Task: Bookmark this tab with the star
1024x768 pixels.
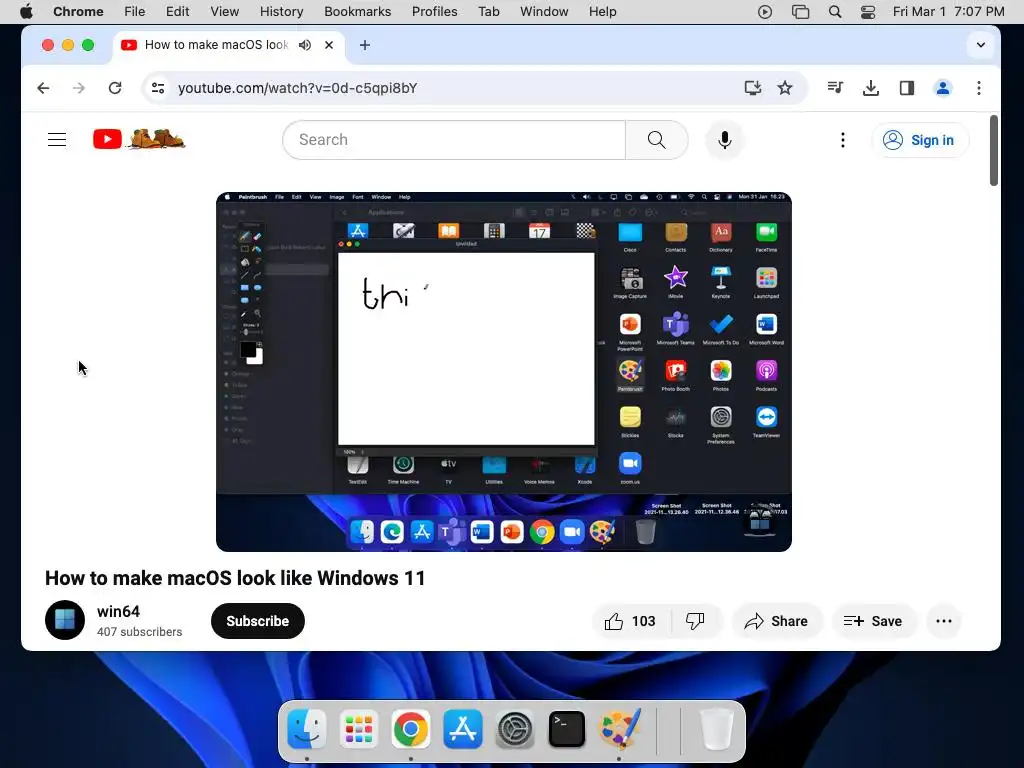Action: (x=785, y=88)
